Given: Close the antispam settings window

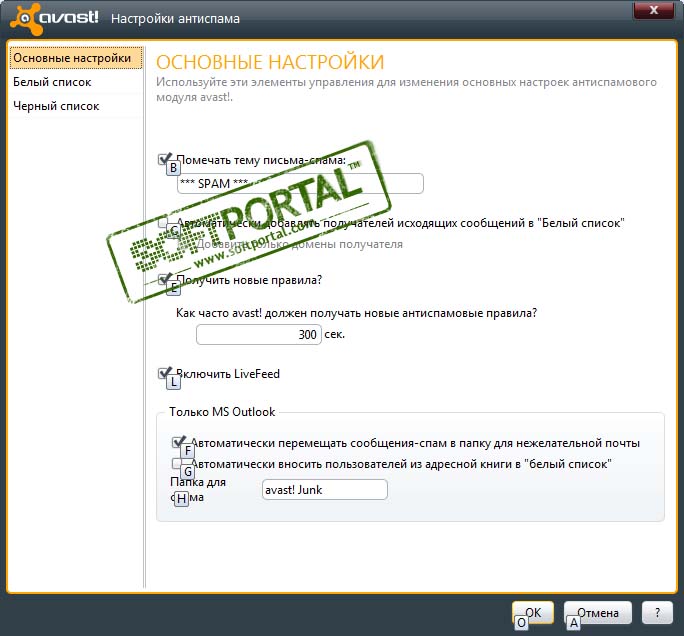Looking at the screenshot, I should click(653, 10).
